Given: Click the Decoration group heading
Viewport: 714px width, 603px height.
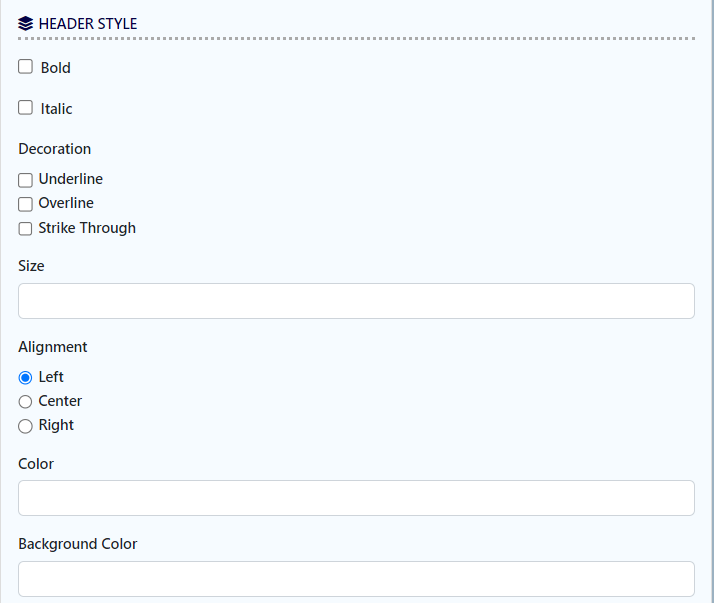Looking at the screenshot, I should coord(54,149).
